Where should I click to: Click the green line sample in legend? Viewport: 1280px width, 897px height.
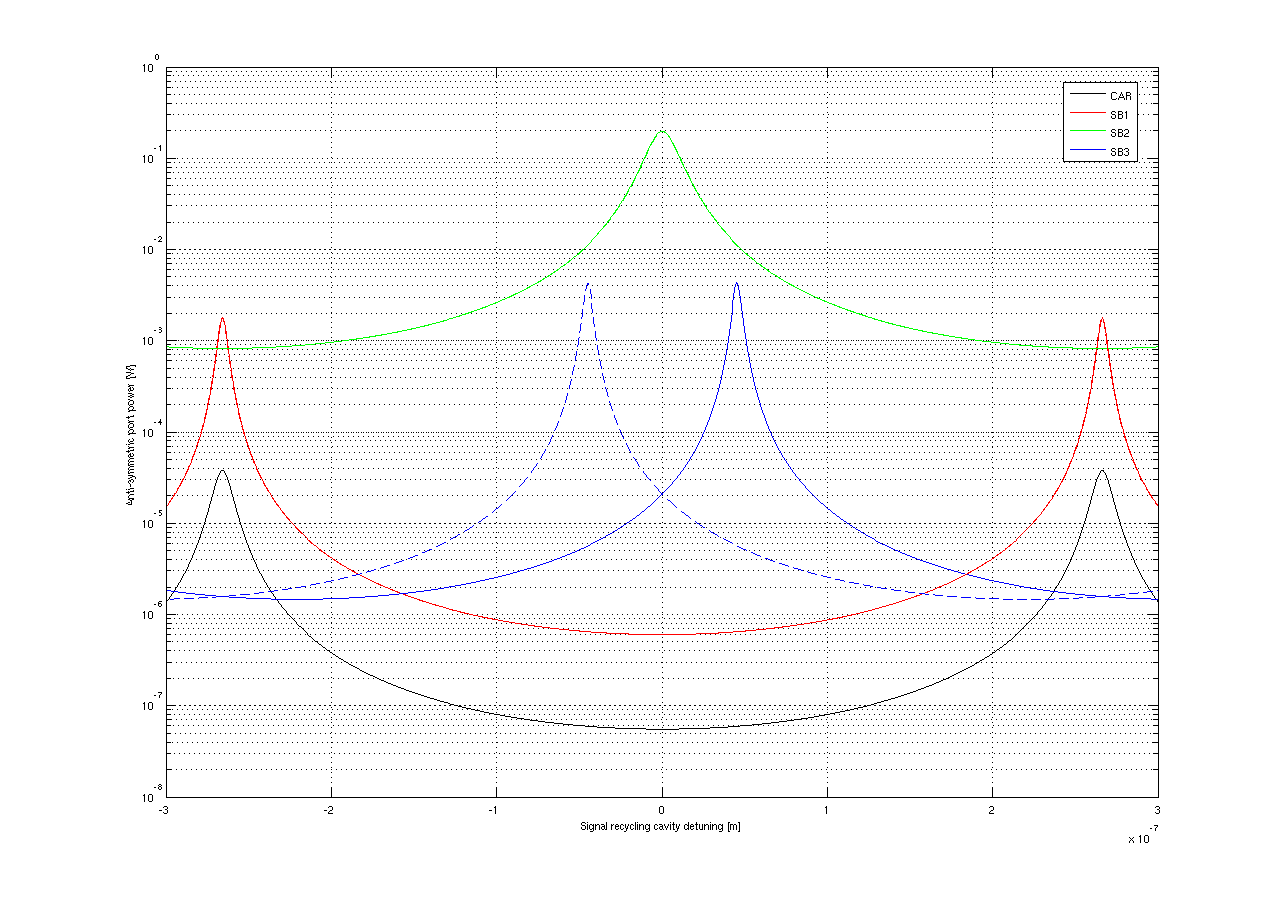point(1086,133)
